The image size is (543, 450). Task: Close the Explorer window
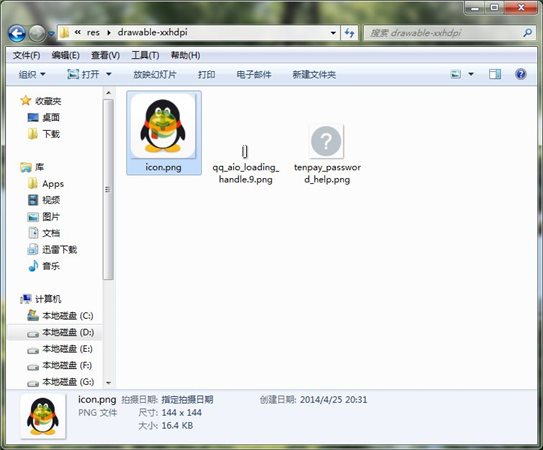[x=521, y=8]
